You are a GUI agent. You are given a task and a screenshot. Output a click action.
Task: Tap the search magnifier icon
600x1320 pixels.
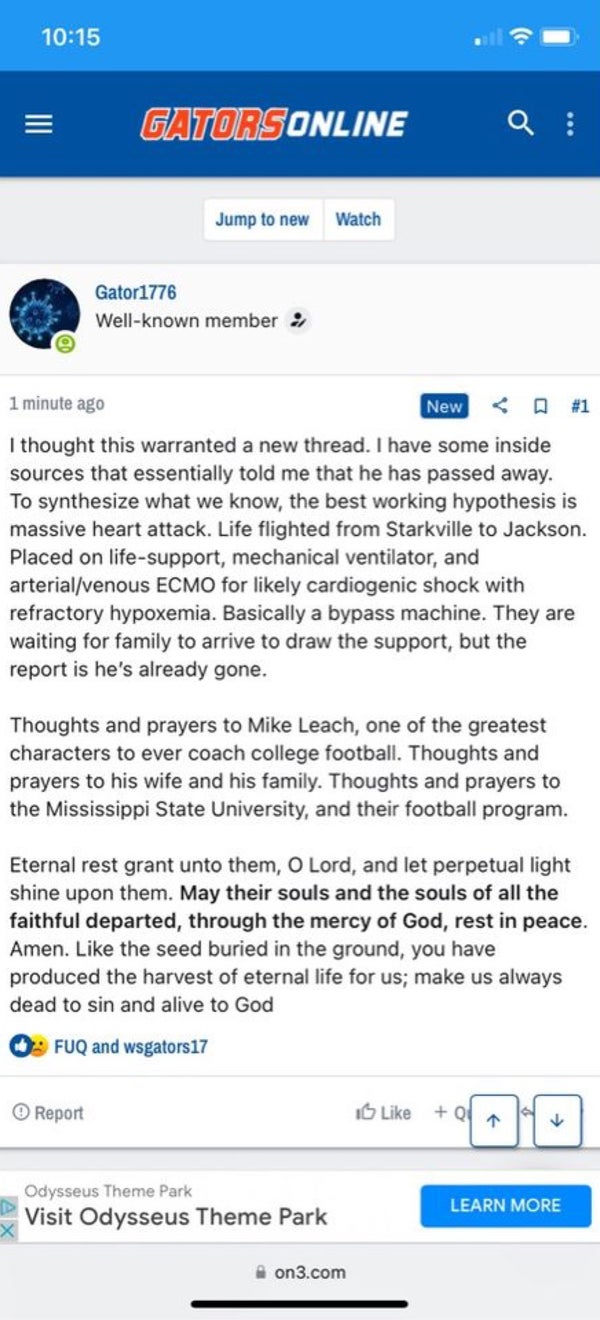point(520,123)
